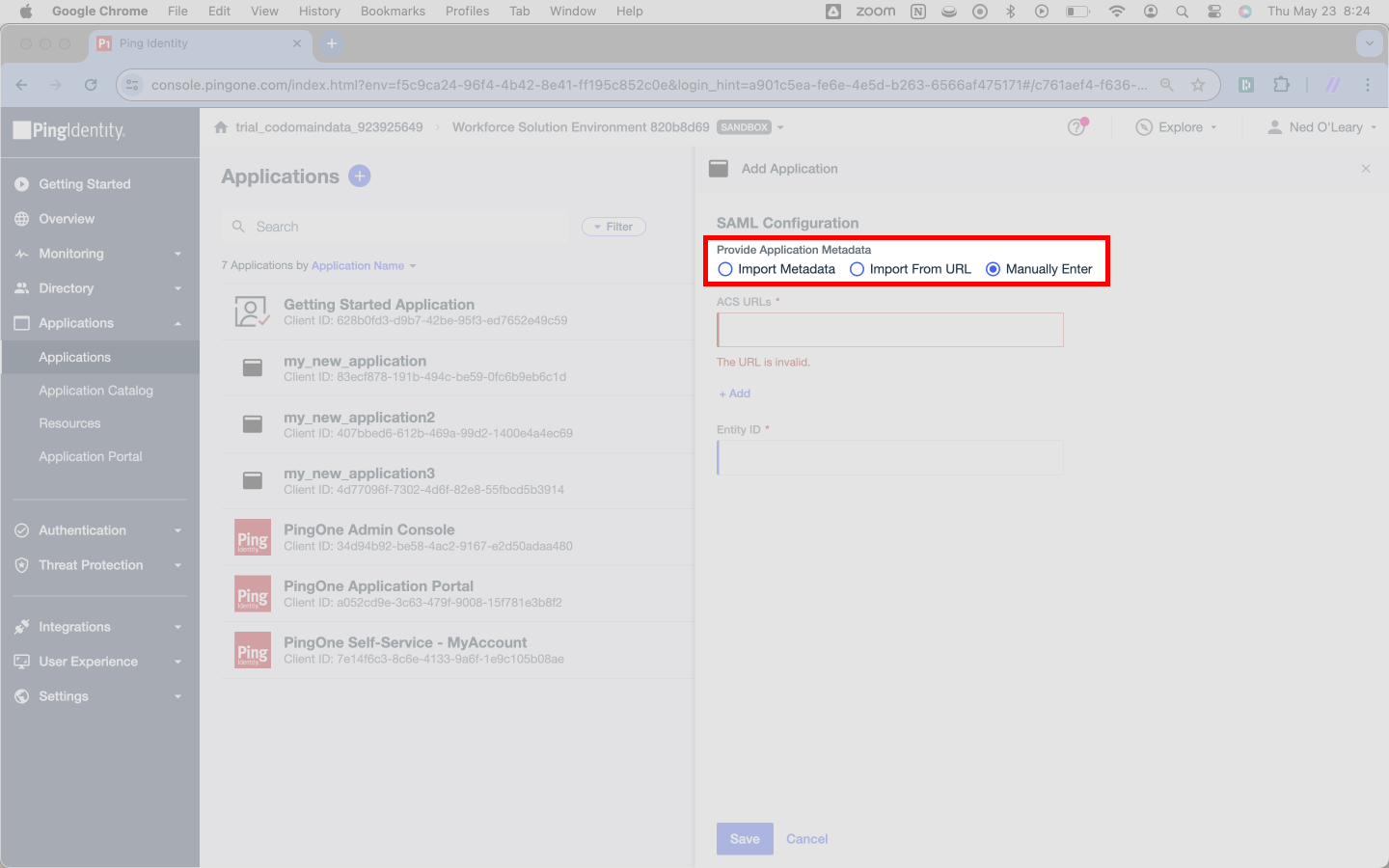Select the Import From URL option
The width and height of the screenshot is (1389, 868).
tap(910, 269)
